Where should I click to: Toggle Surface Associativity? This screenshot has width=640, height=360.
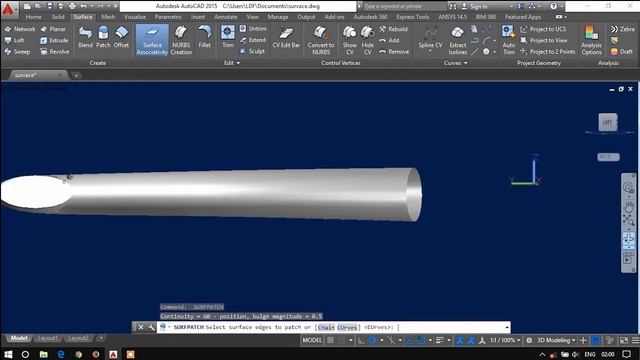pyautogui.click(x=152, y=40)
